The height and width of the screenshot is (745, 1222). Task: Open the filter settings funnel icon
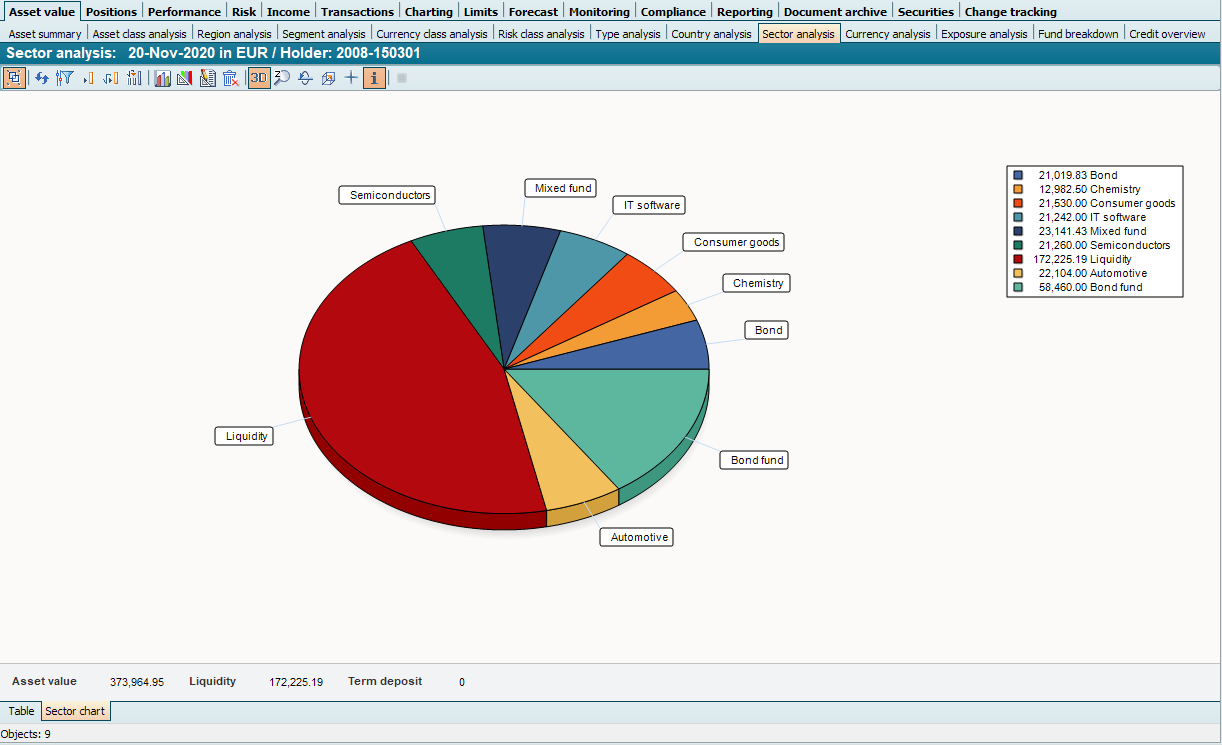coord(65,78)
